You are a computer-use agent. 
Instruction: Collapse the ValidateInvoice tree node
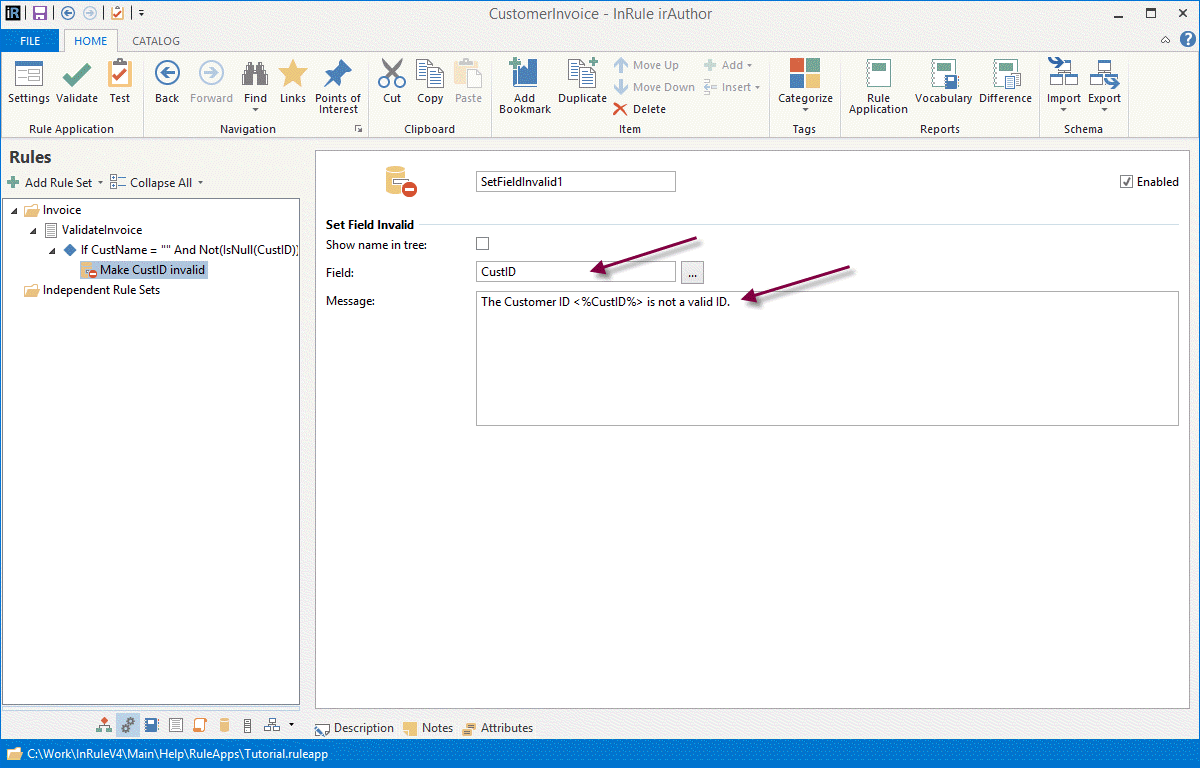(33, 230)
